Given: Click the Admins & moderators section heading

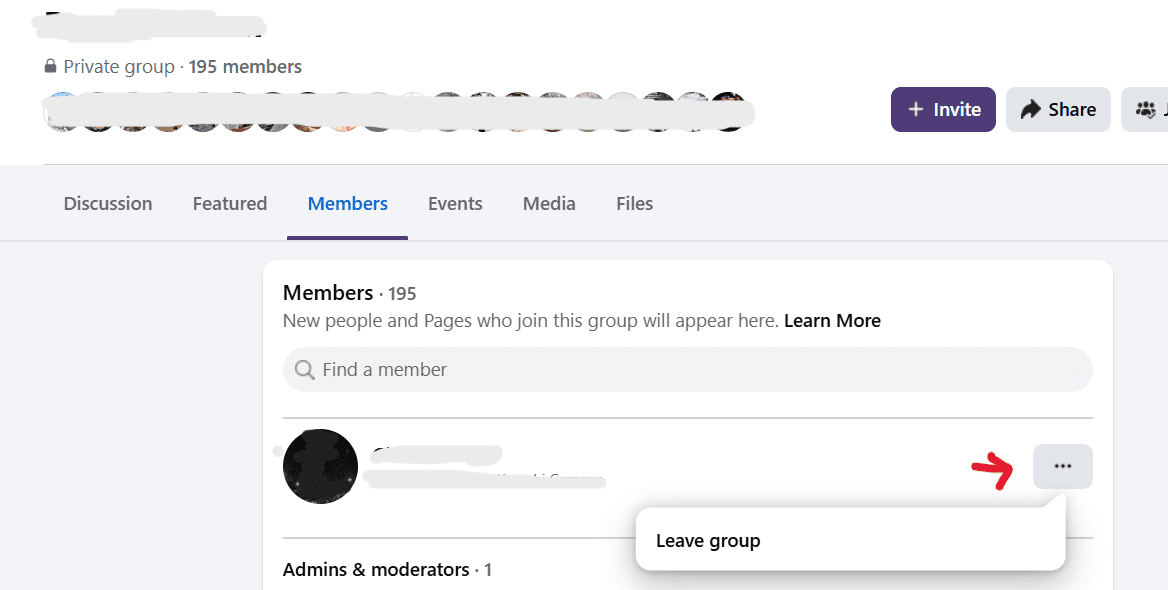Looking at the screenshot, I should [x=375, y=569].
